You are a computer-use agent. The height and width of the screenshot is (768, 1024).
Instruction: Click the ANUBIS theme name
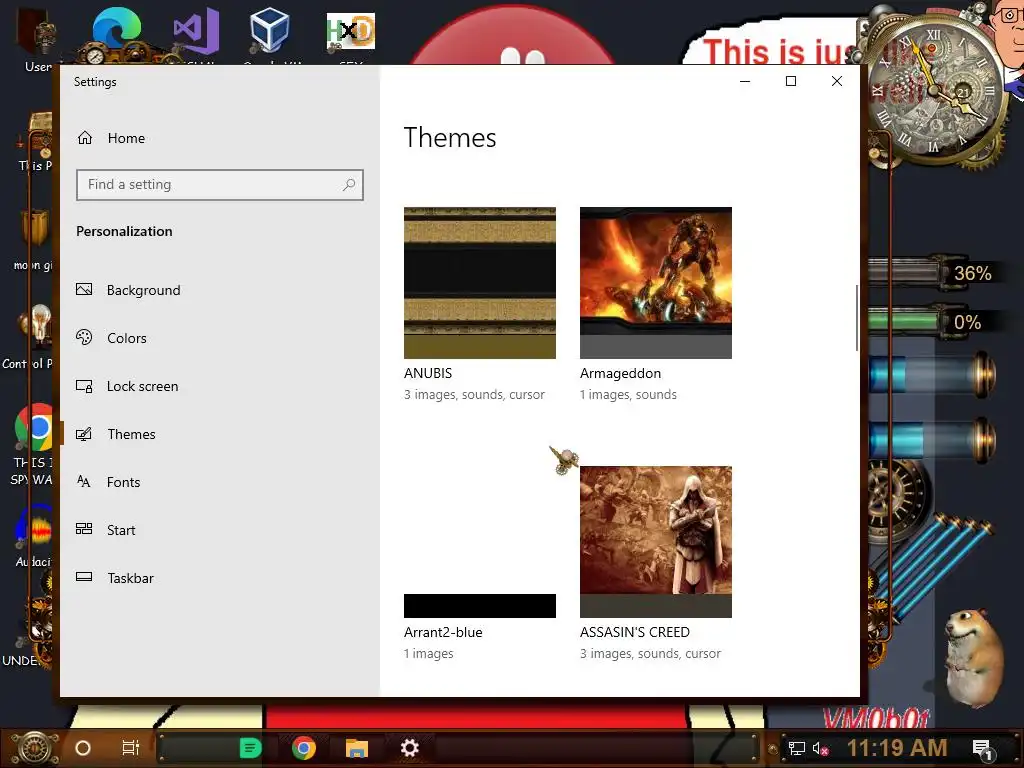tap(428, 374)
